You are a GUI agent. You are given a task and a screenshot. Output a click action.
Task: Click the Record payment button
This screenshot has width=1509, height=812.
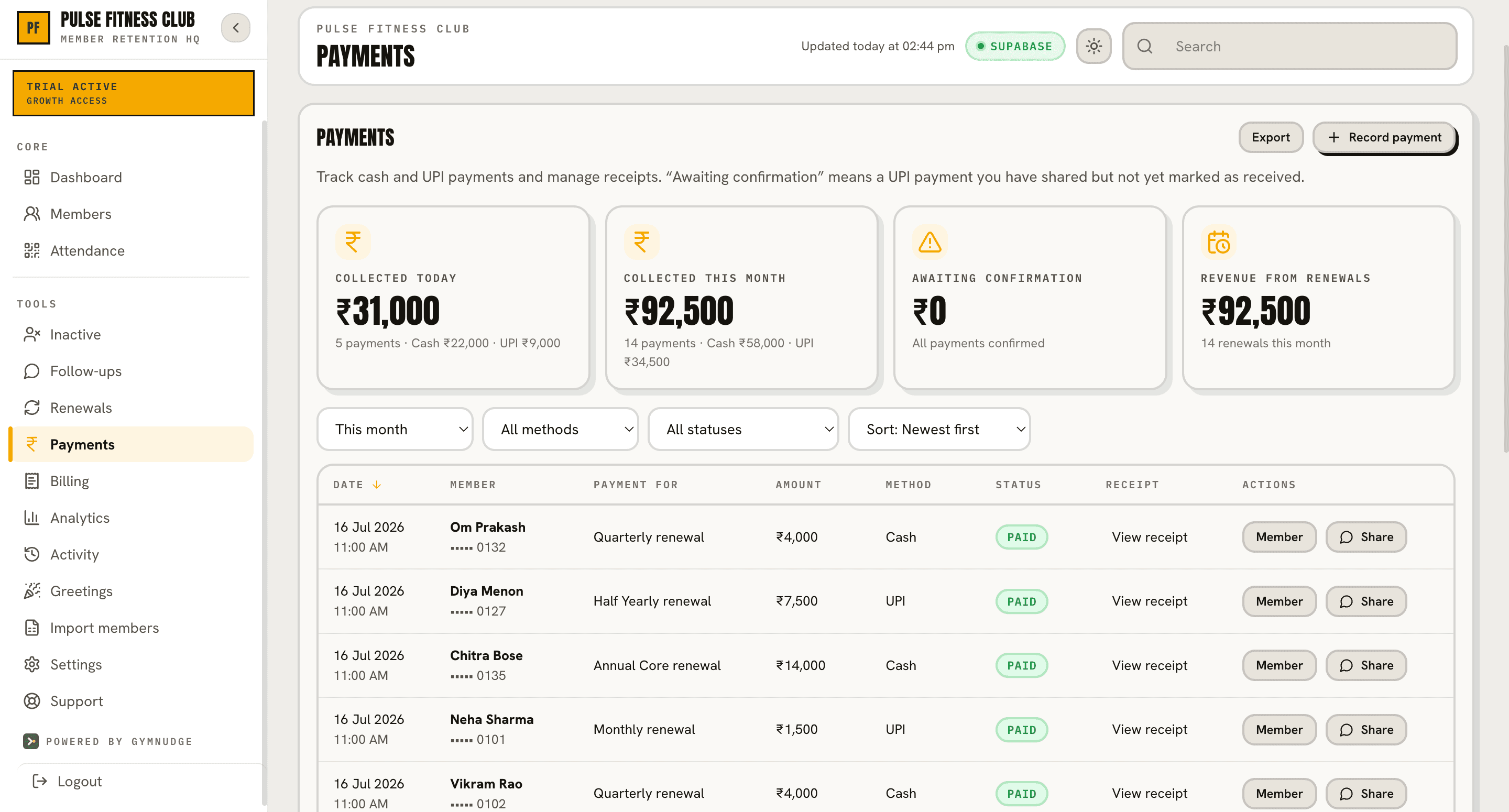[1385, 137]
